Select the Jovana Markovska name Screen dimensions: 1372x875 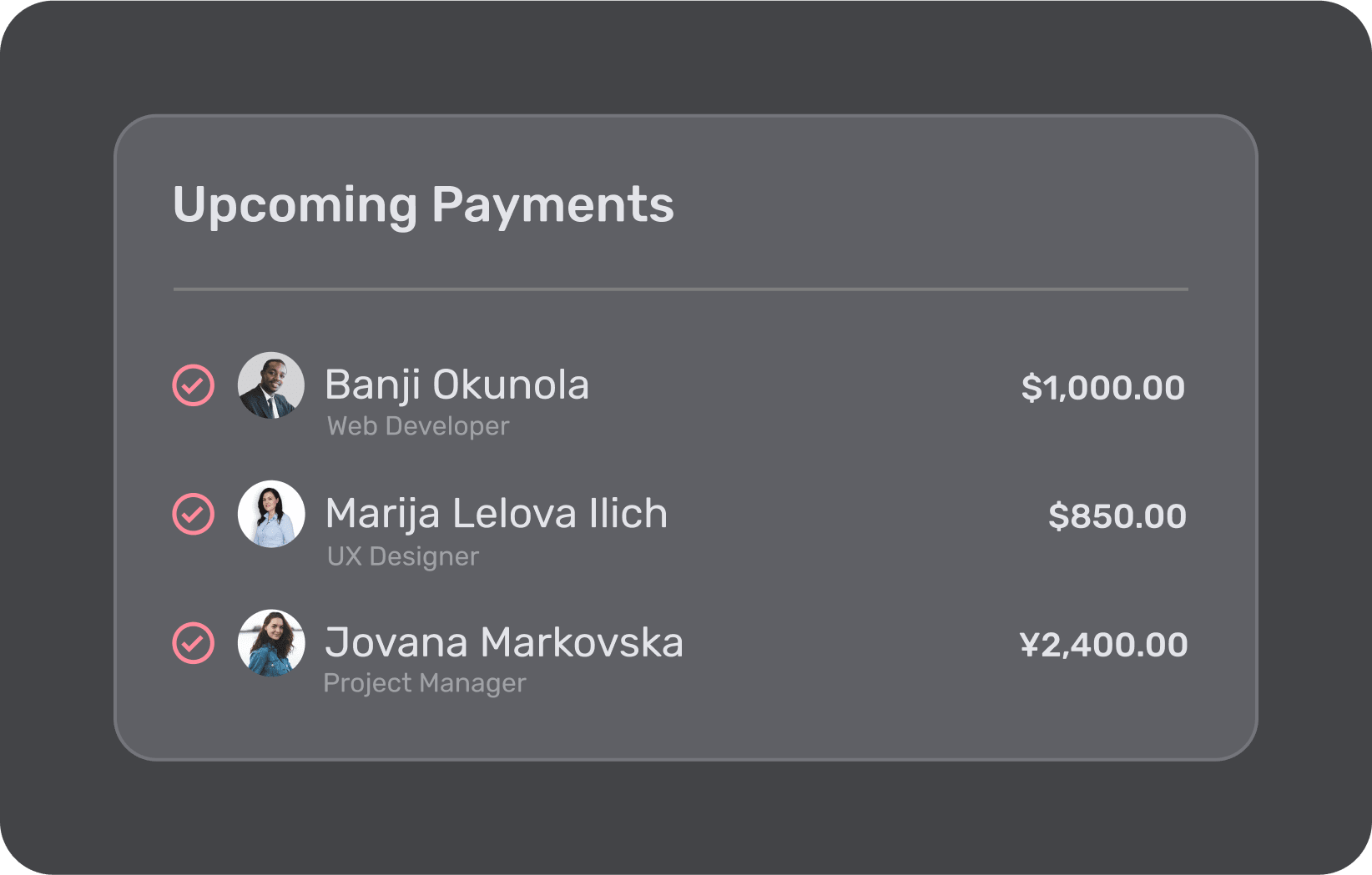tap(504, 643)
